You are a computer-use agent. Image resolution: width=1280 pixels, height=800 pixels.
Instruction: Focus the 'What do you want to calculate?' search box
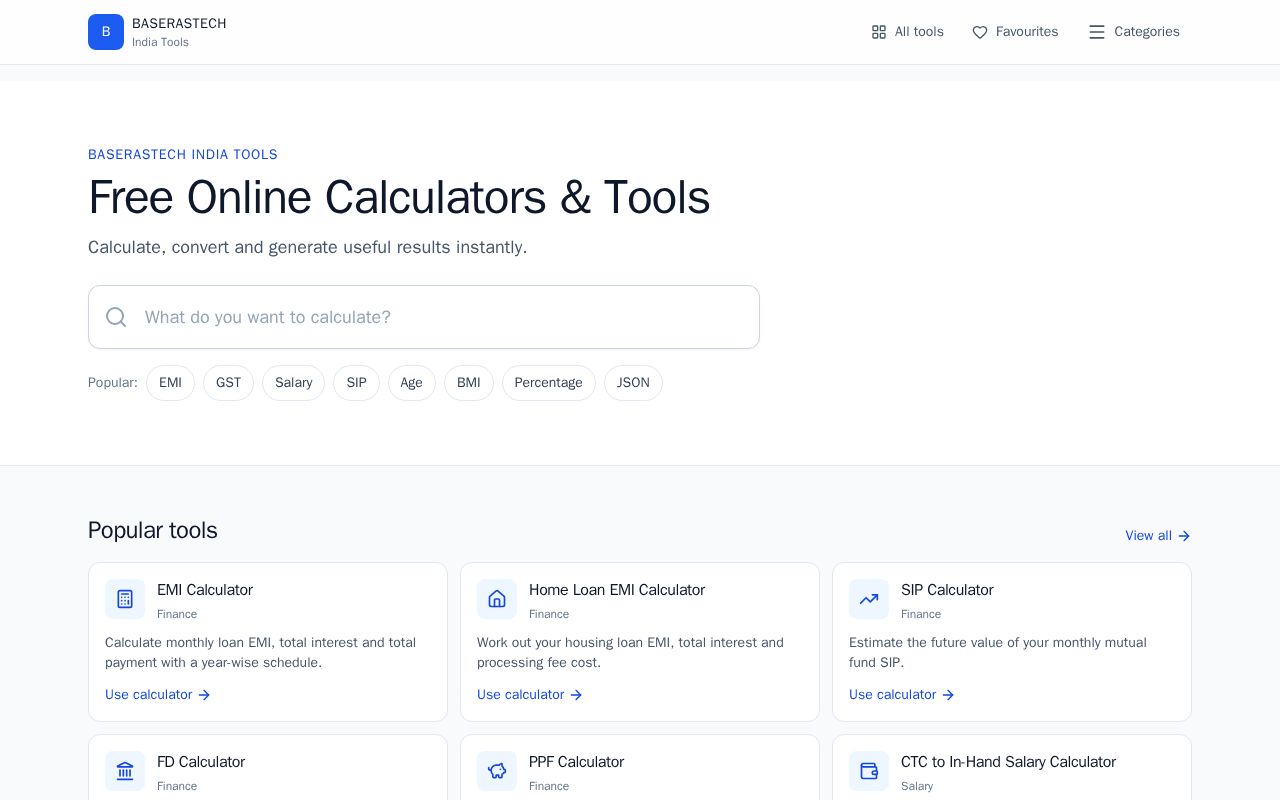click(x=424, y=317)
